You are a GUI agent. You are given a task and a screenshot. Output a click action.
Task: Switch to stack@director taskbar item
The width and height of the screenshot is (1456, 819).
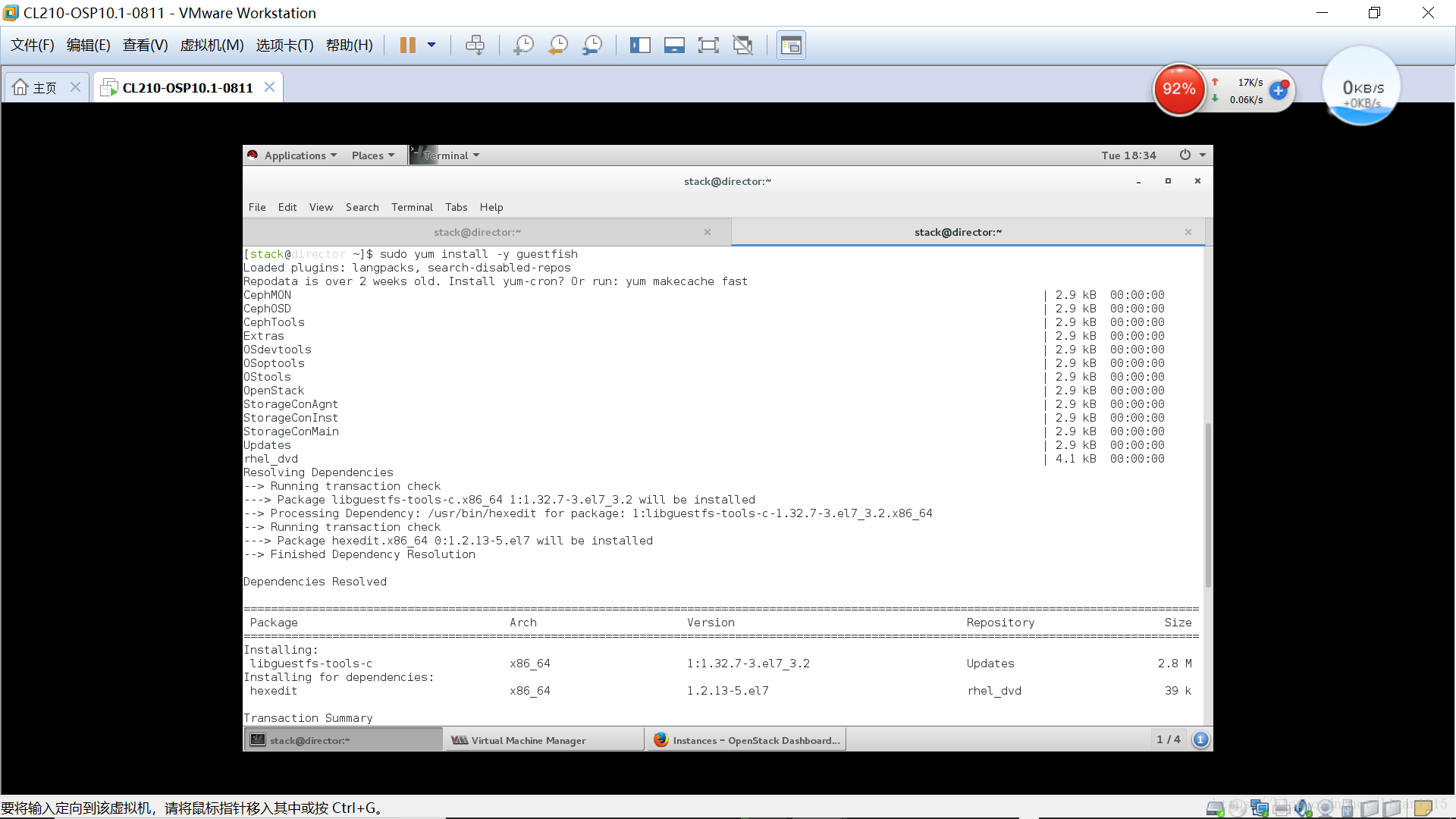tap(343, 740)
